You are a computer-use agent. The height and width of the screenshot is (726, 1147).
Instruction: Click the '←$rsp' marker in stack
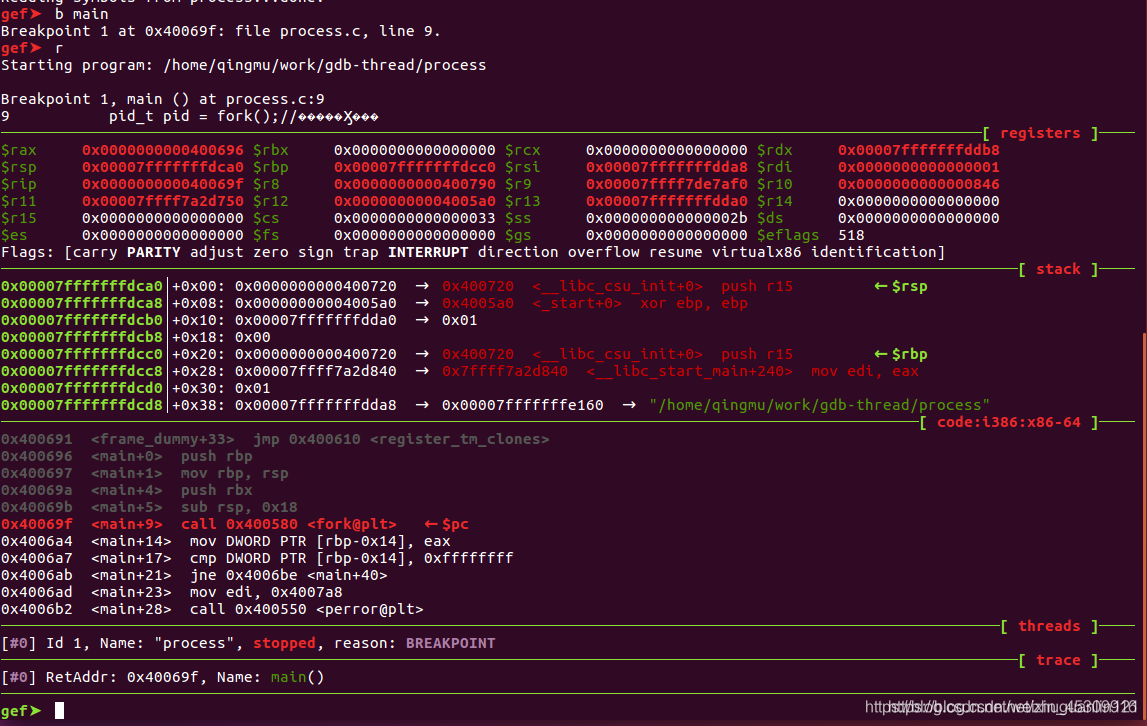tap(901, 286)
